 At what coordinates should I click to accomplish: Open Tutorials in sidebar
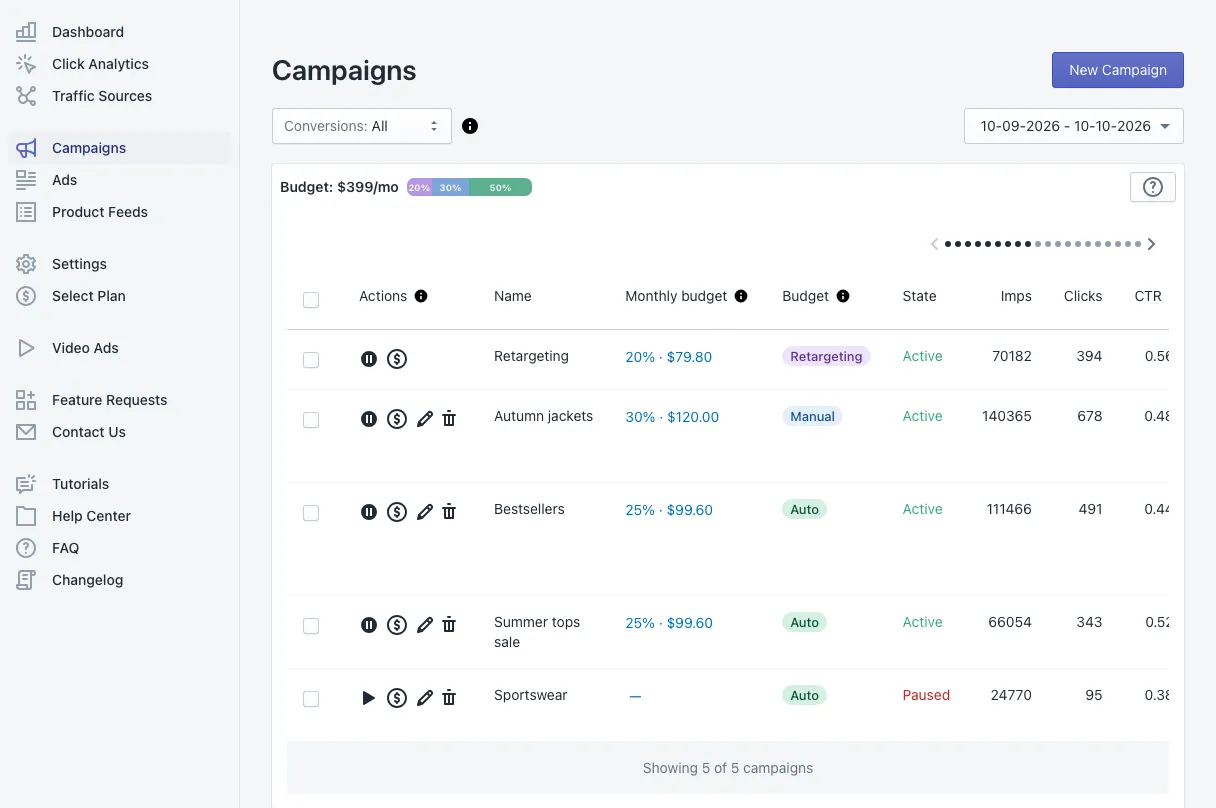click(119, 484)
